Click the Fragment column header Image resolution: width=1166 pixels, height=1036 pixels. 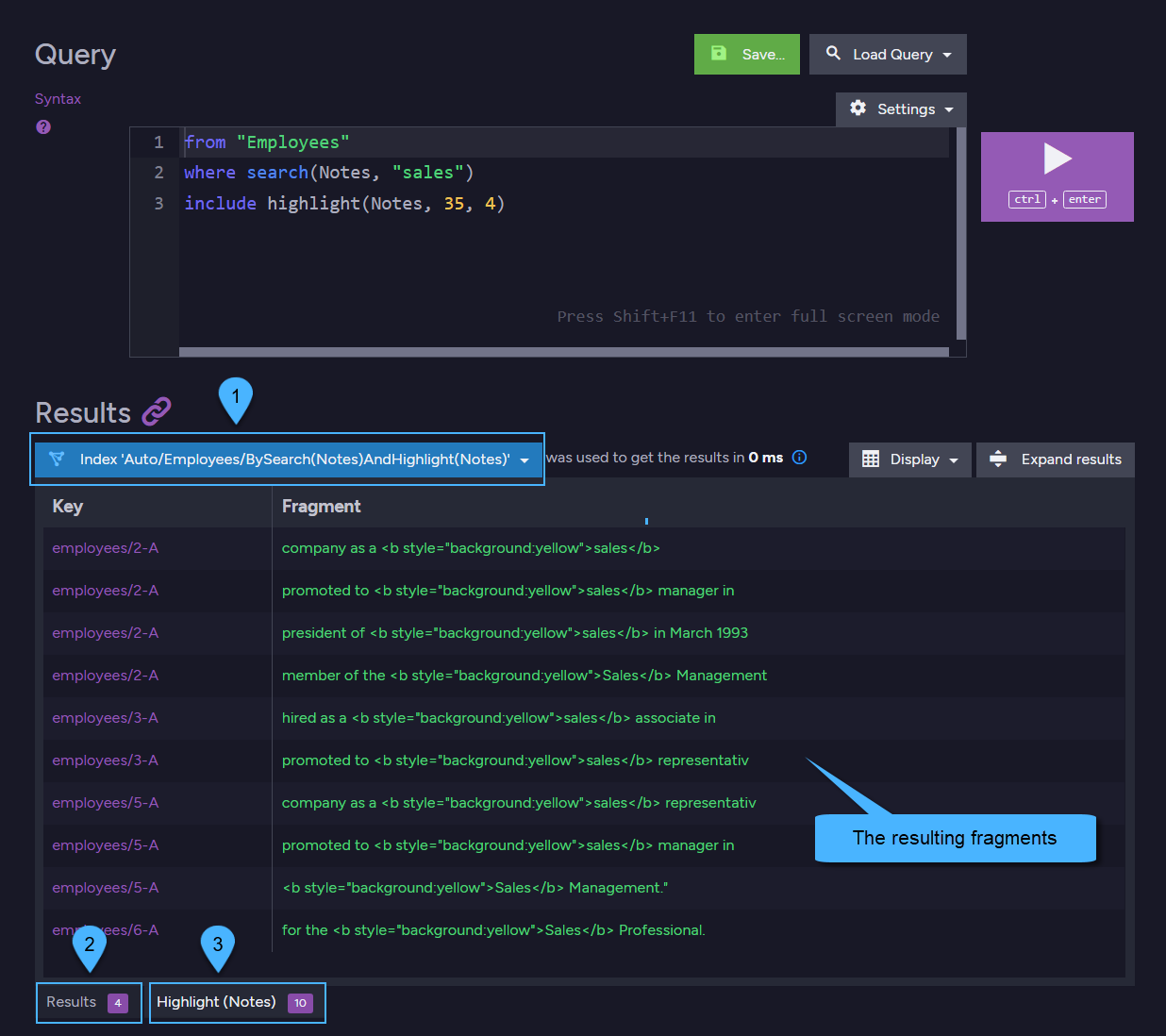click(x=321, y=507)
